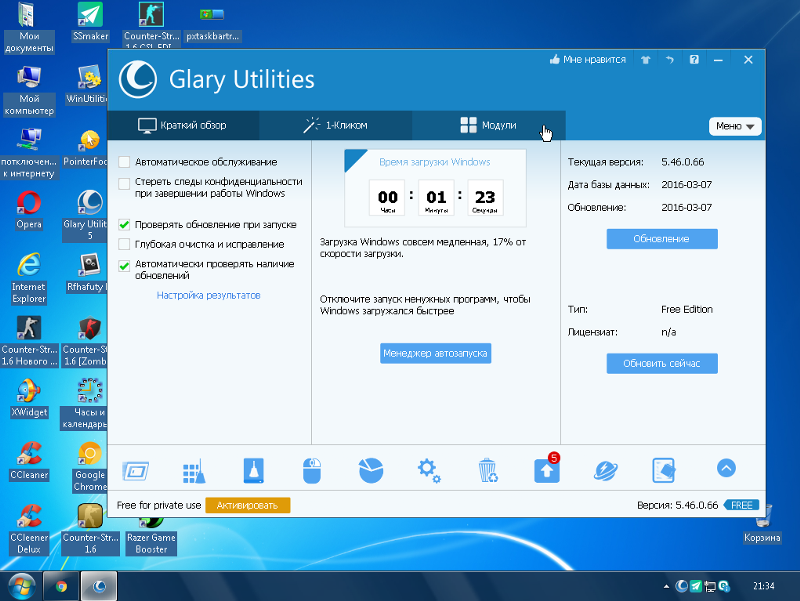Open the Настройка результатов link

(x=208, y=295)
